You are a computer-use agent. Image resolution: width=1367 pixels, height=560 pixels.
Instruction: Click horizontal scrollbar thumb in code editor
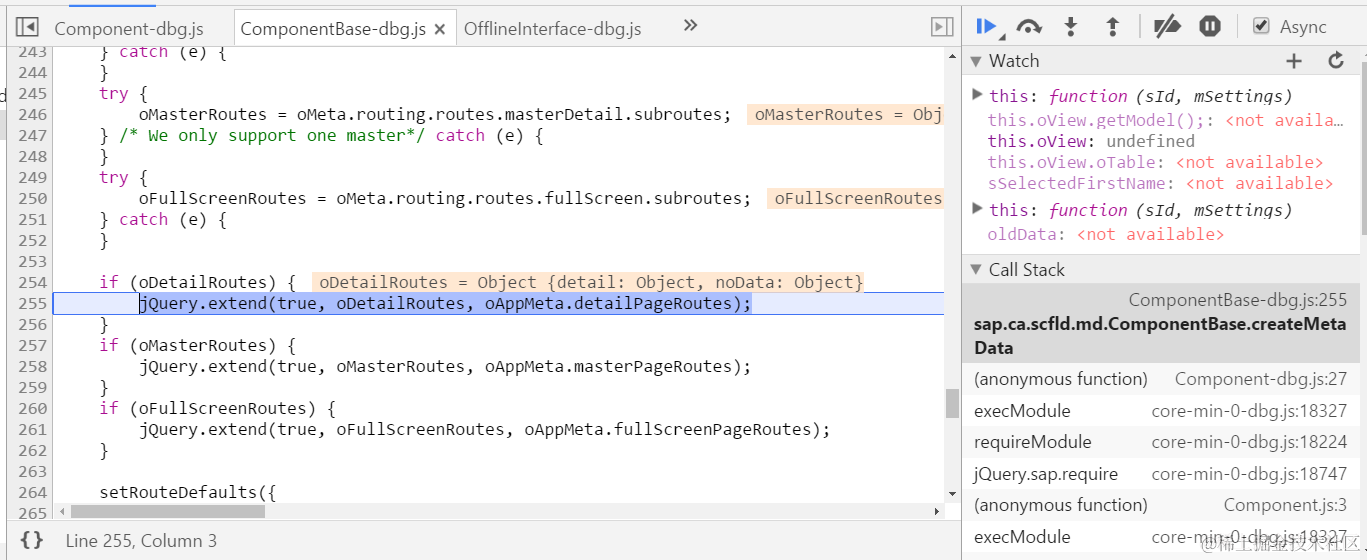(x=169, y=511)
